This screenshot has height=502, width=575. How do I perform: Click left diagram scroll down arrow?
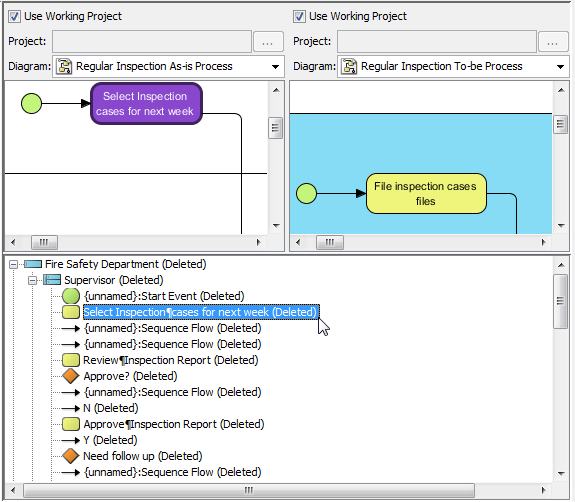pos(276,226)
